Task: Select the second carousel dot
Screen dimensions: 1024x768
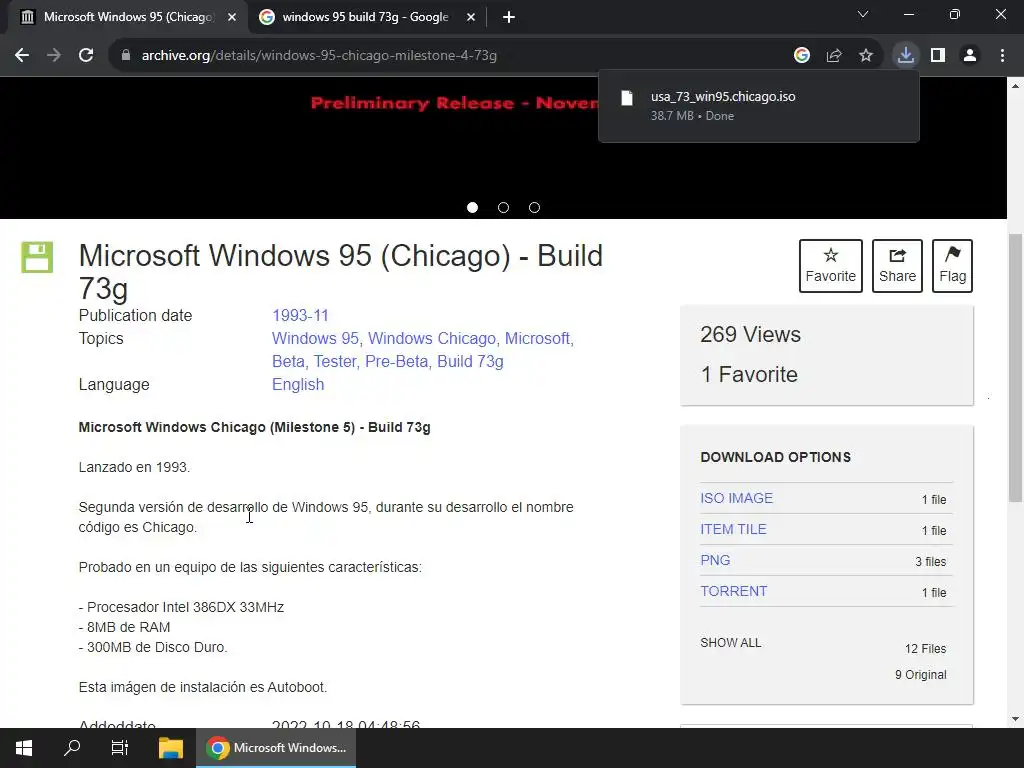Action: pyautogui.click(x=504, y=208)
